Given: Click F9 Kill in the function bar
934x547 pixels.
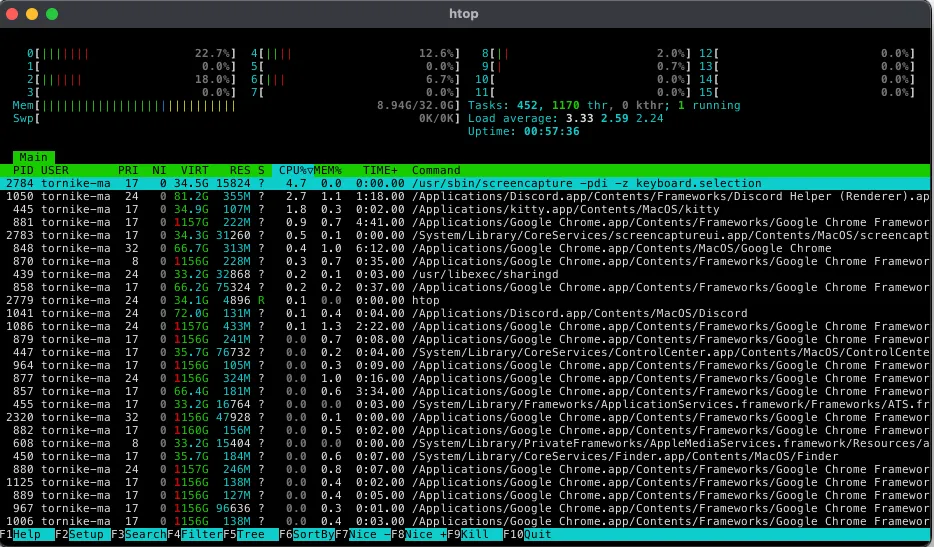Looking at the screenshot, I should [474, 534].
